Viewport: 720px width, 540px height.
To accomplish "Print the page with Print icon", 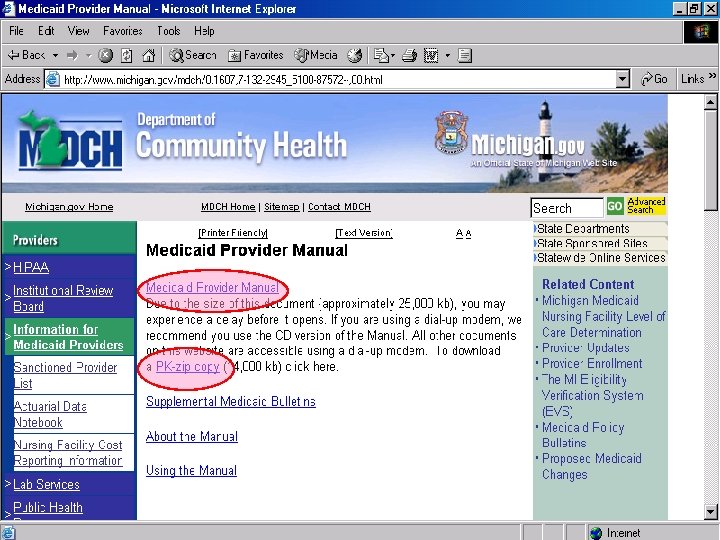I will click(409, 56).
